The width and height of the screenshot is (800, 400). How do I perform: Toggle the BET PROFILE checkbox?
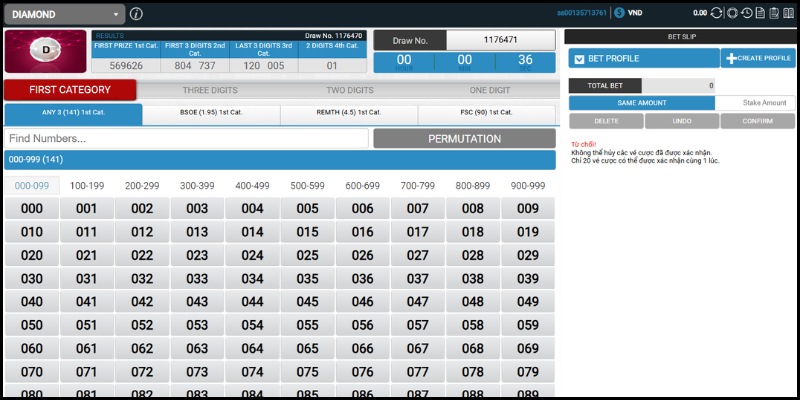(579, 59)
